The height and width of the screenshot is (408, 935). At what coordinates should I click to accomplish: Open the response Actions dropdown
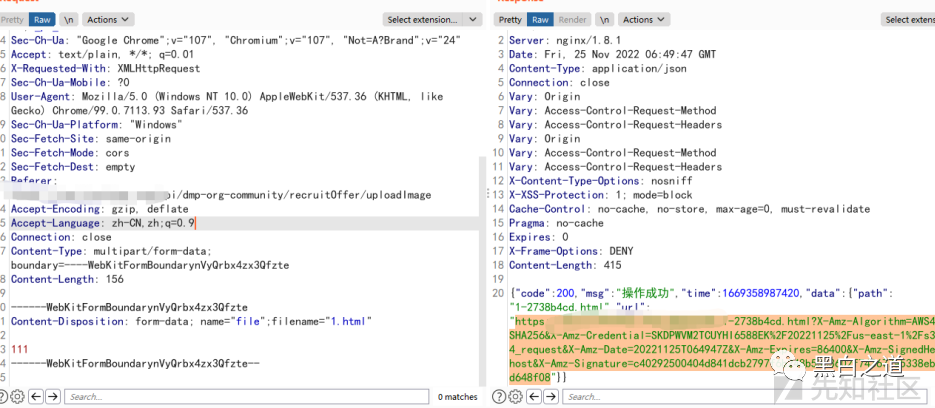point(643,19)
